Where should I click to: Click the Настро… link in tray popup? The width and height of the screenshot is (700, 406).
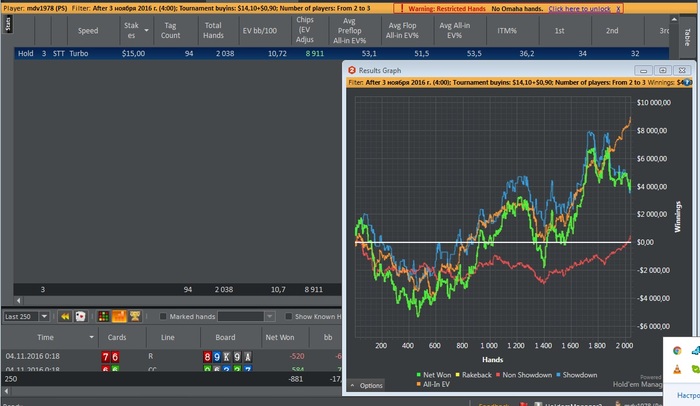688,395
